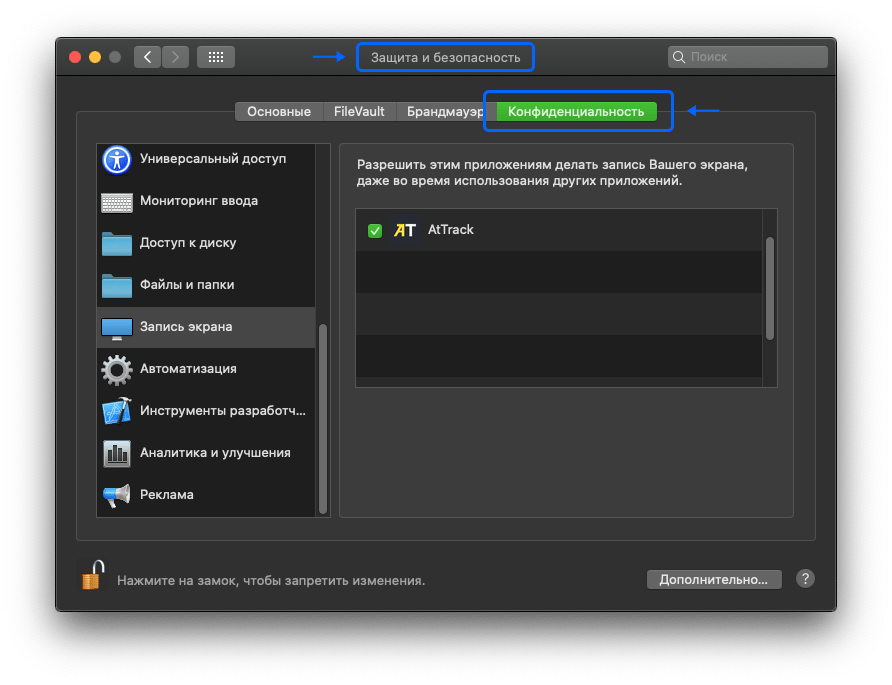Screen dimensions: 892x685
Task: Select the Конфиденциальность tab
Action: coord(576,112)
